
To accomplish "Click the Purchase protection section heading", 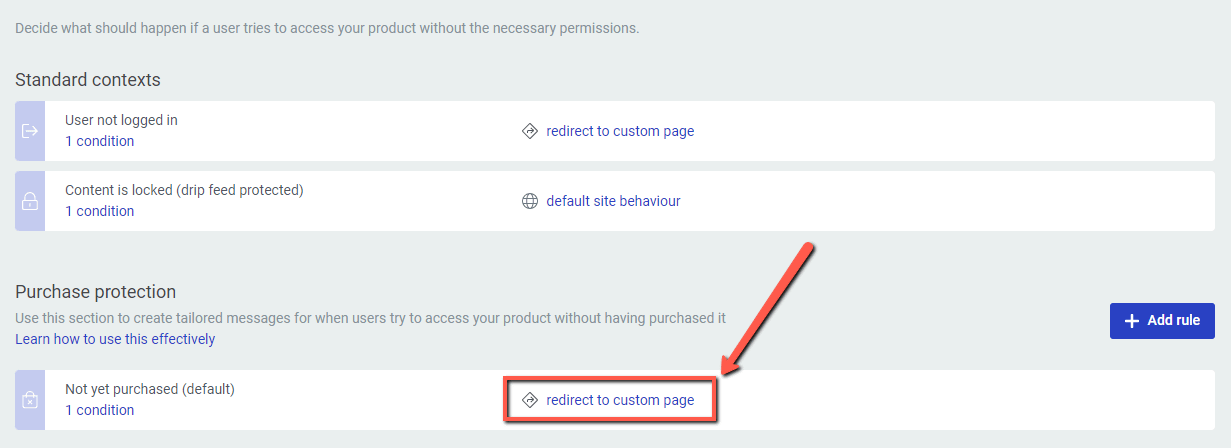I will (96, 292).
